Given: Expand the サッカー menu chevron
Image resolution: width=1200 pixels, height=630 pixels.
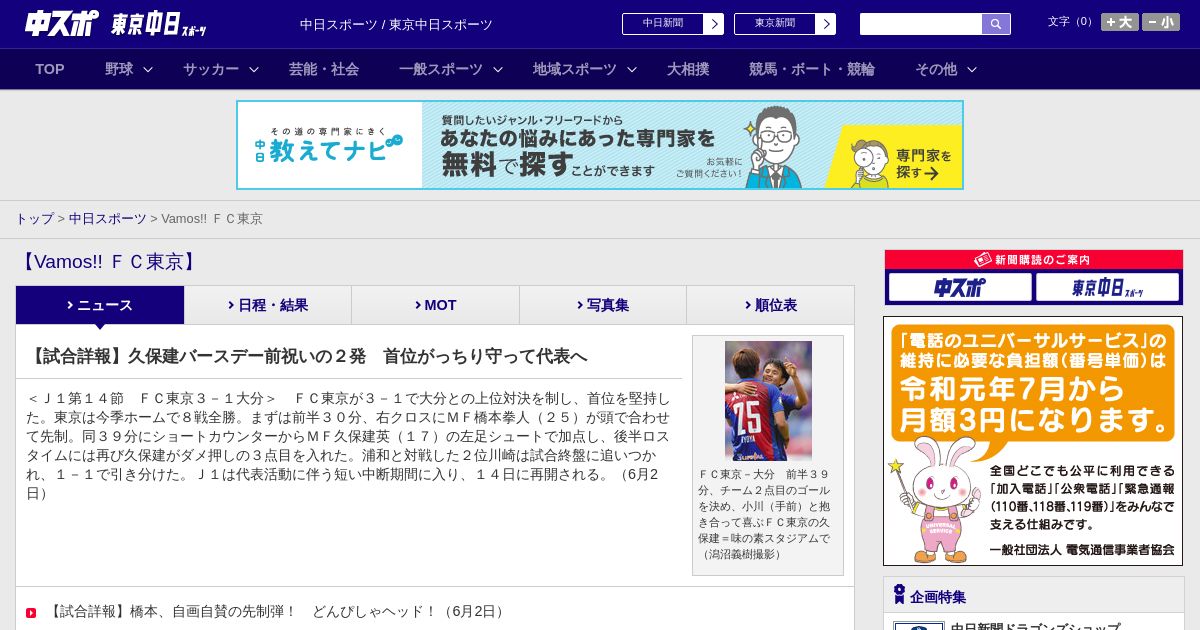Looking at the screenshot, I should click(254, 70).
